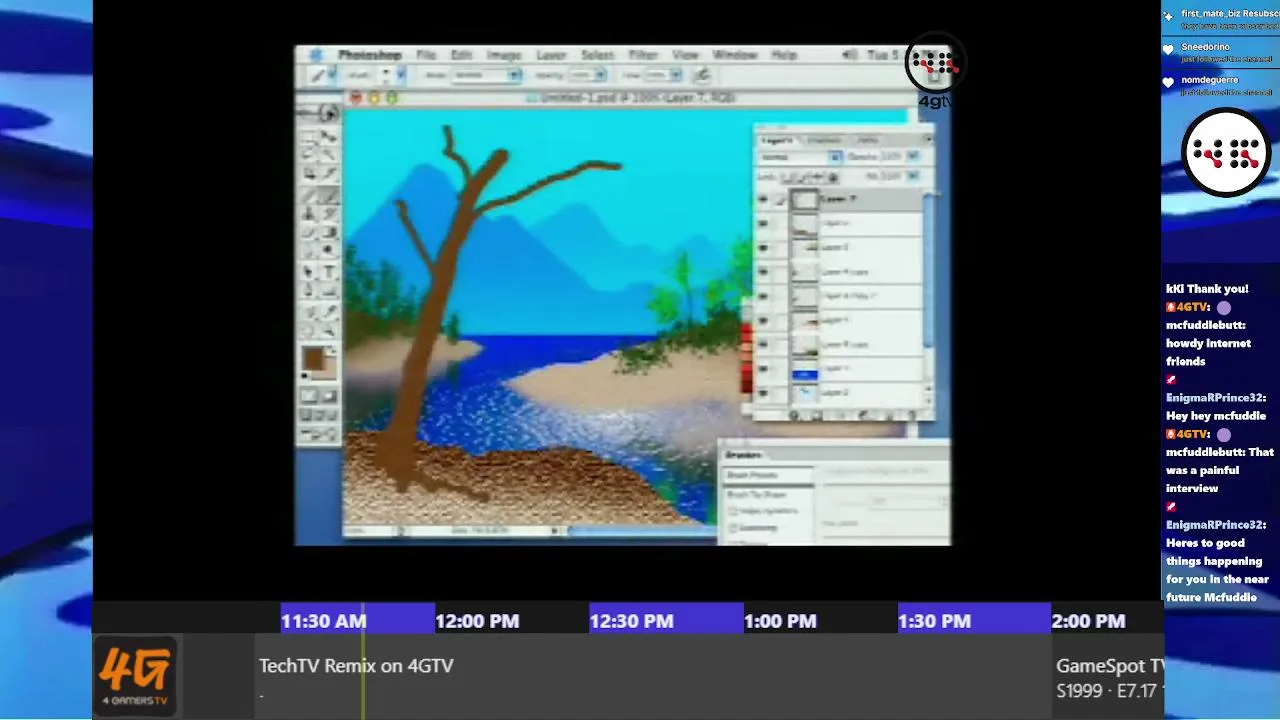Choose the Magic Wand tool

click(328, 154)
